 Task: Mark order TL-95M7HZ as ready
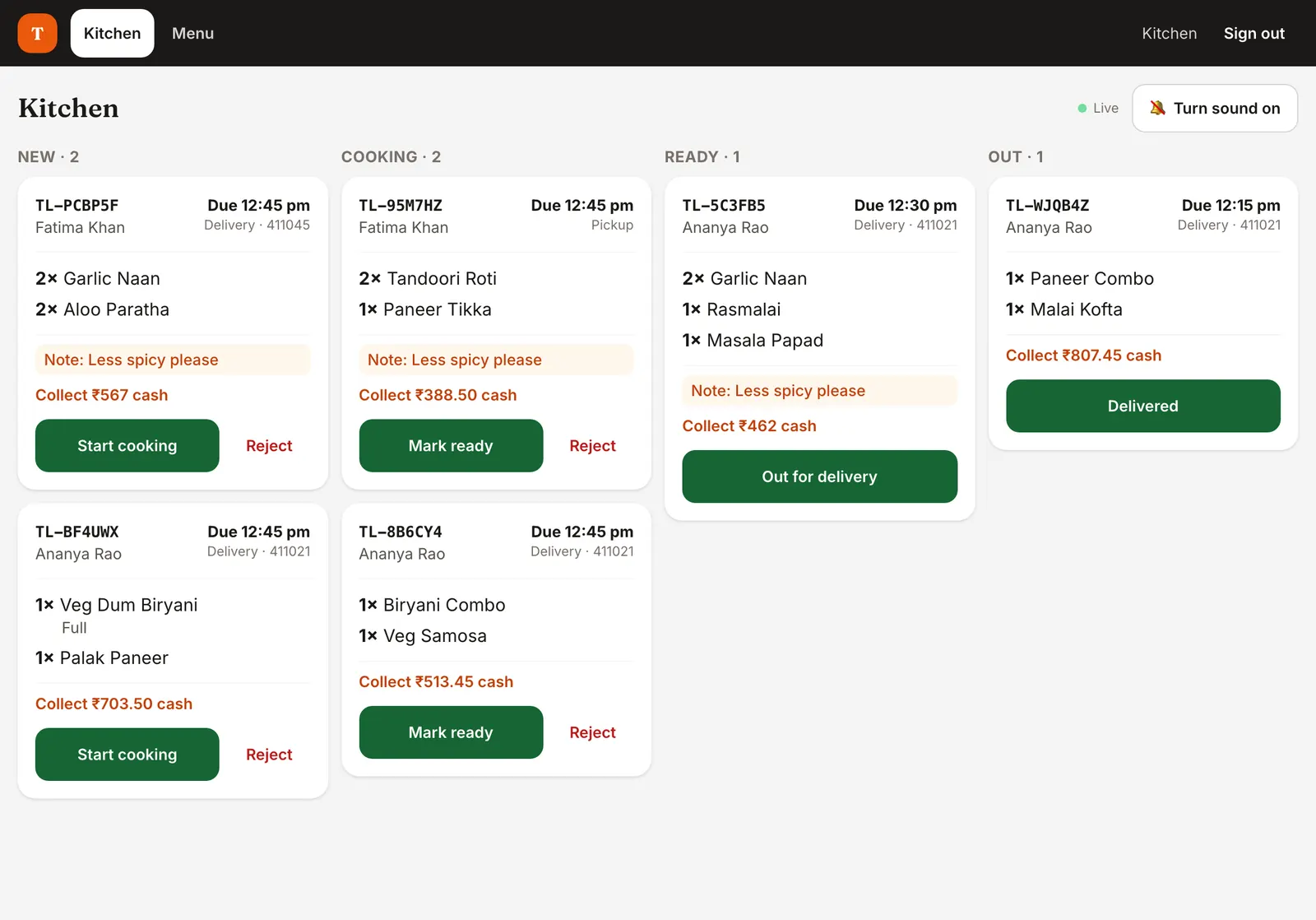tap(451, 445)
